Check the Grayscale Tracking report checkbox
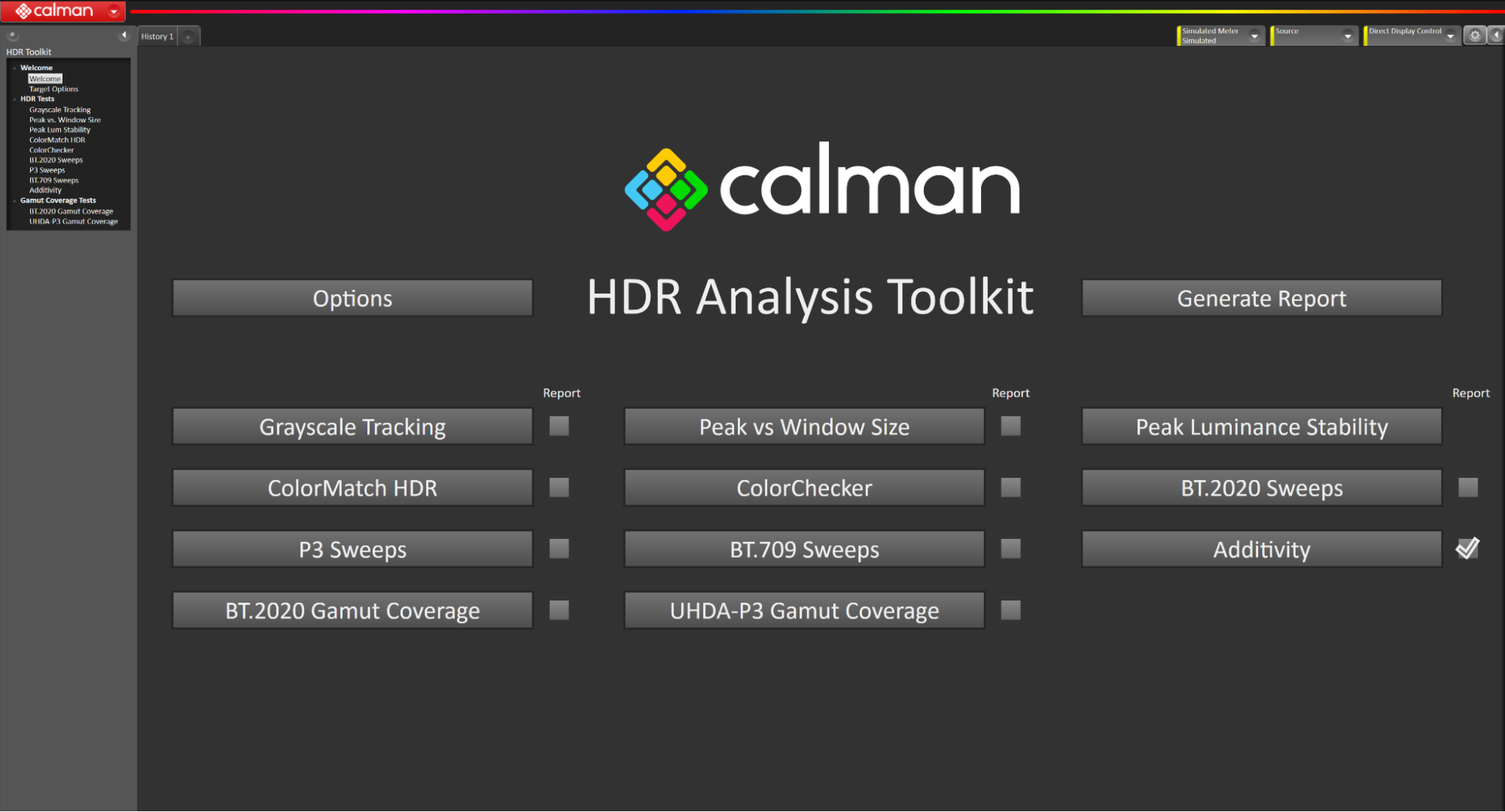The height and width of the screenshot is (812, 1505). click(x=559, y=426)
